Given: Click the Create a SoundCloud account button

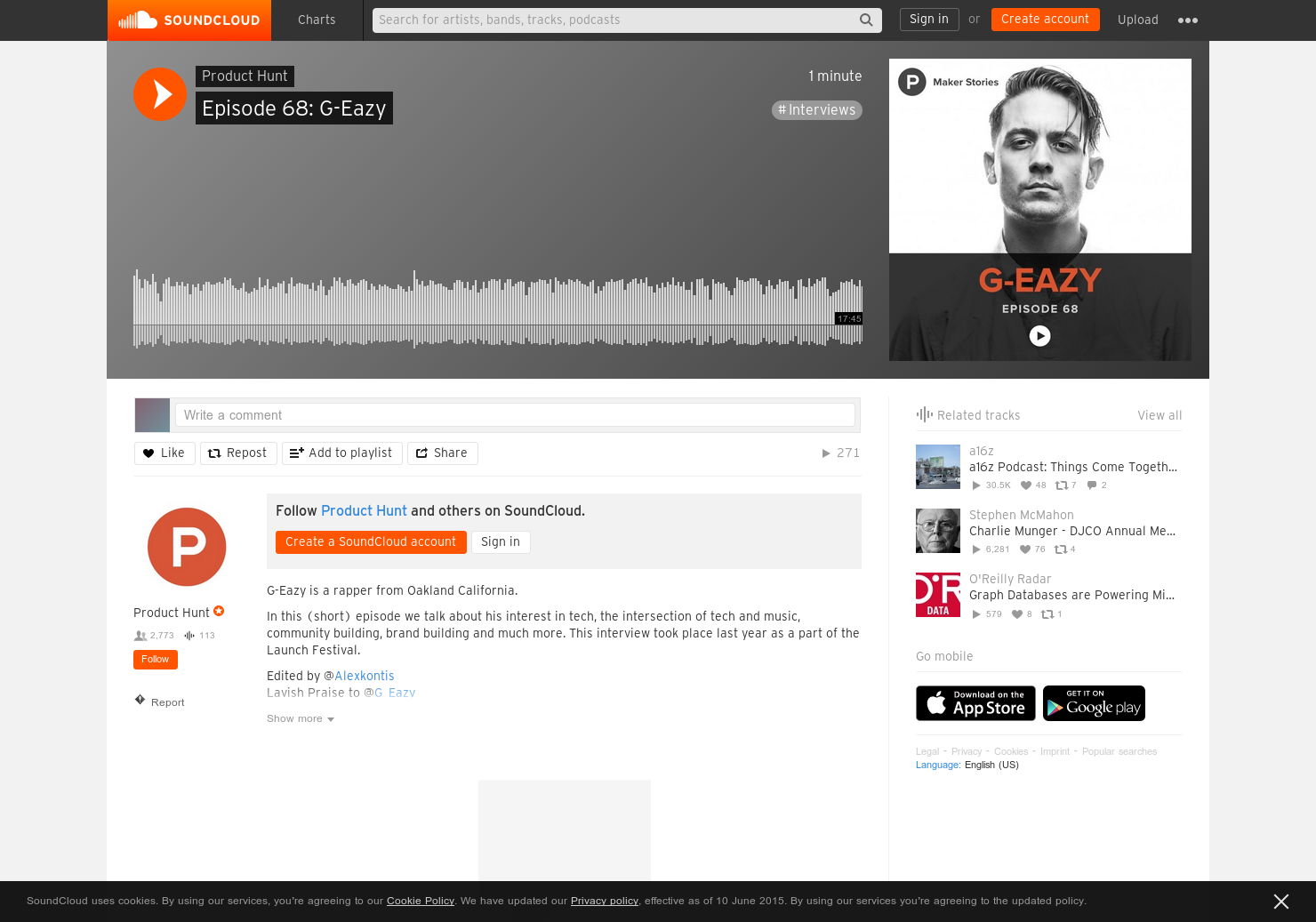Looking at the screenshot, I should point(371,542).
